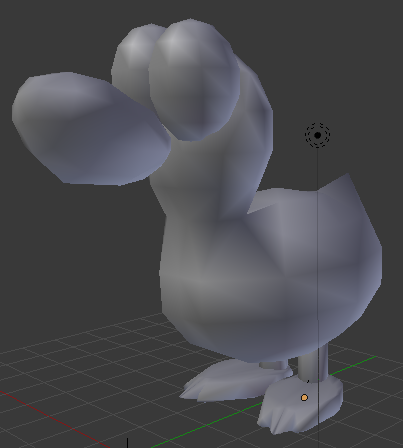Click the duck's front leg cylinder
This screenshot has height=448, width=403.
pos(312,362)
